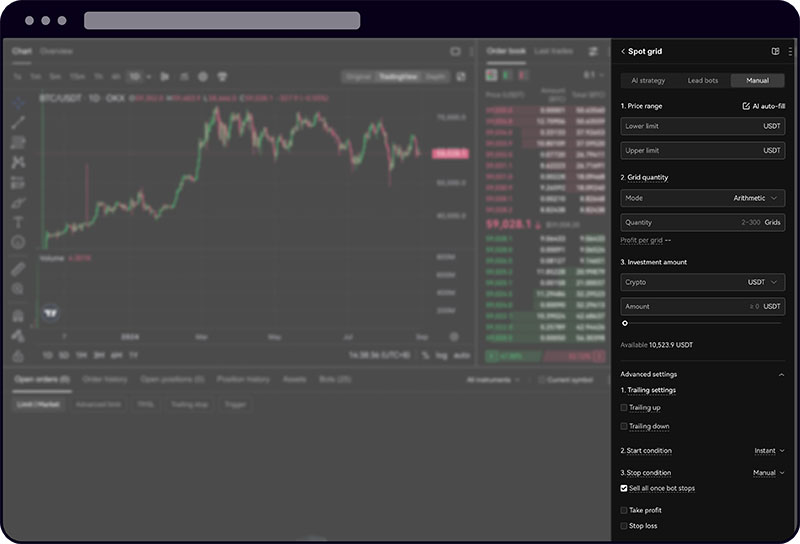The image size is (800, 544).
Task: Activate the zoom-in magnifier tool on chart
Action: point(18,289)
